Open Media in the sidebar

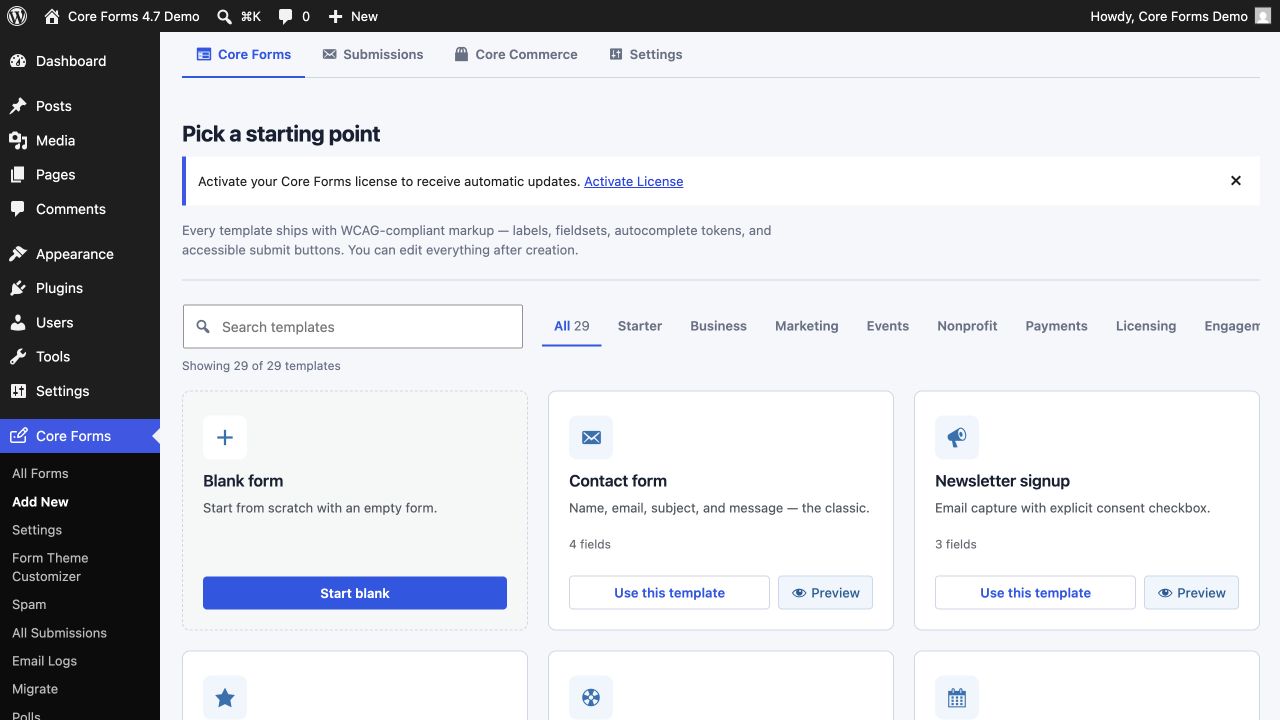(80, 140)
